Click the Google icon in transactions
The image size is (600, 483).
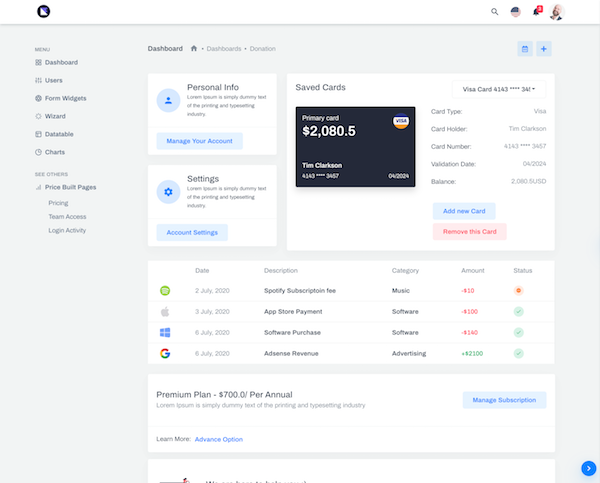click(165, 354)
